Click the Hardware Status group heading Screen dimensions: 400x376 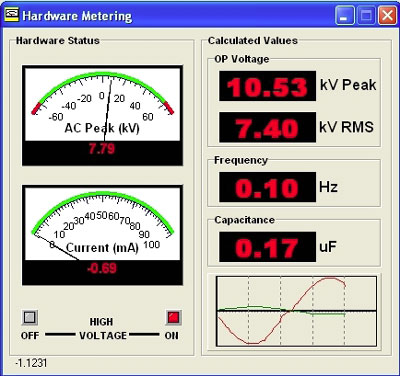[58, 41]
